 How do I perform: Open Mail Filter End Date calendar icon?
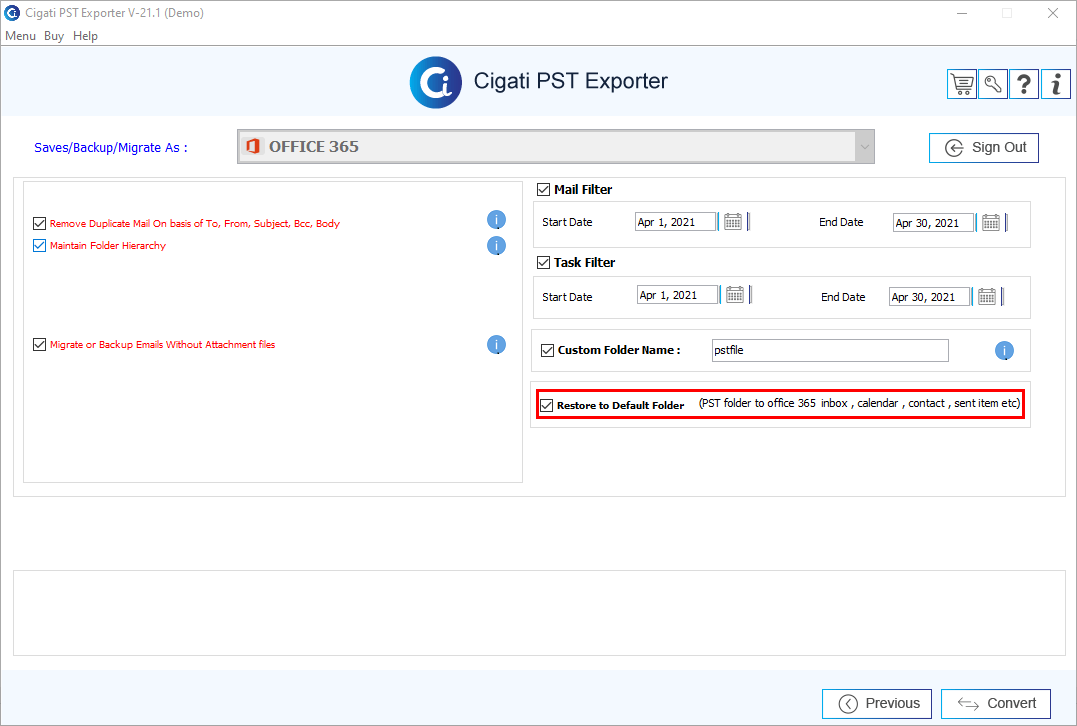tap(990, 223)
